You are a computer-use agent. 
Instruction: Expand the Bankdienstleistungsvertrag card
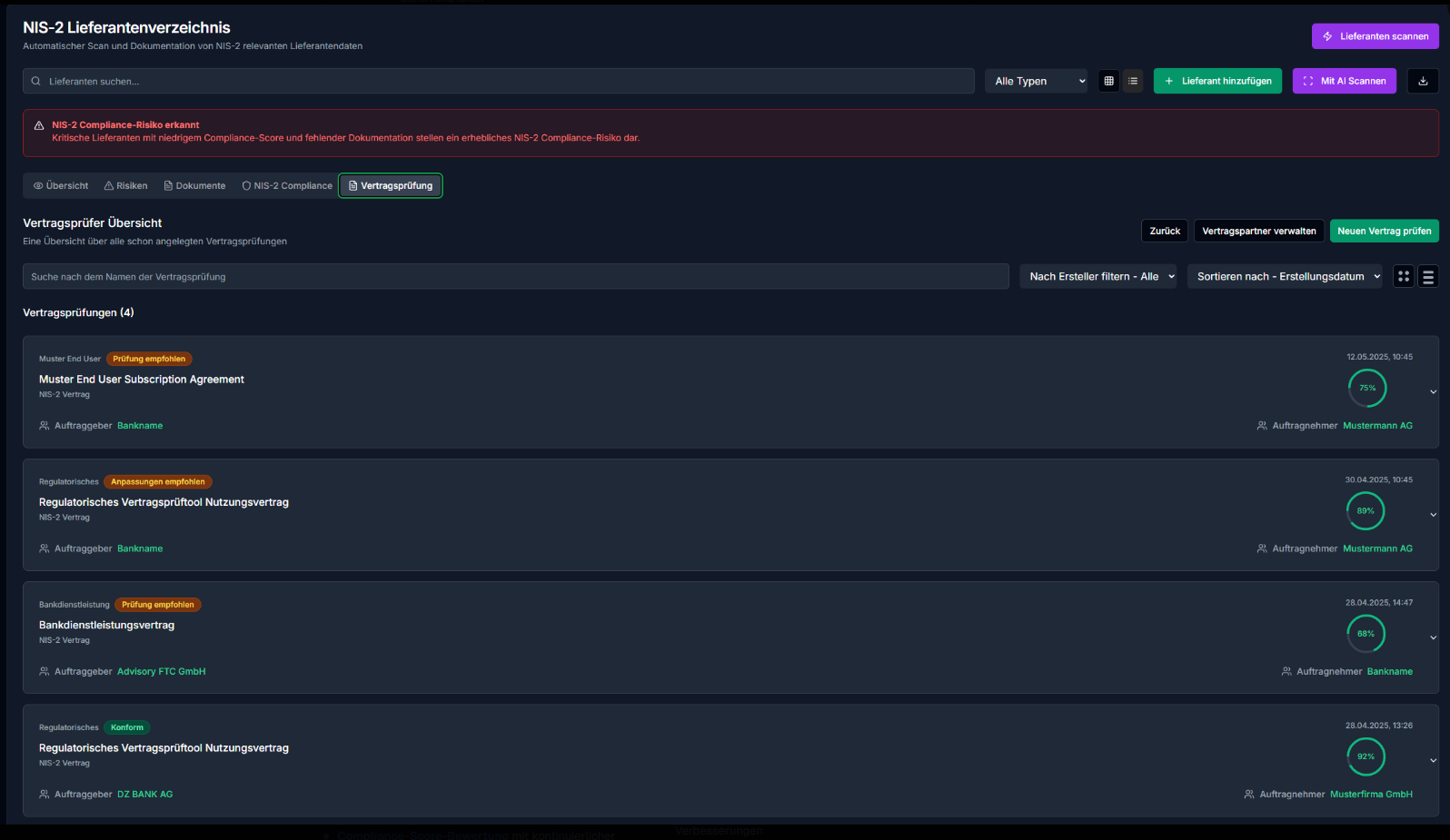(x=1433, y=637)
